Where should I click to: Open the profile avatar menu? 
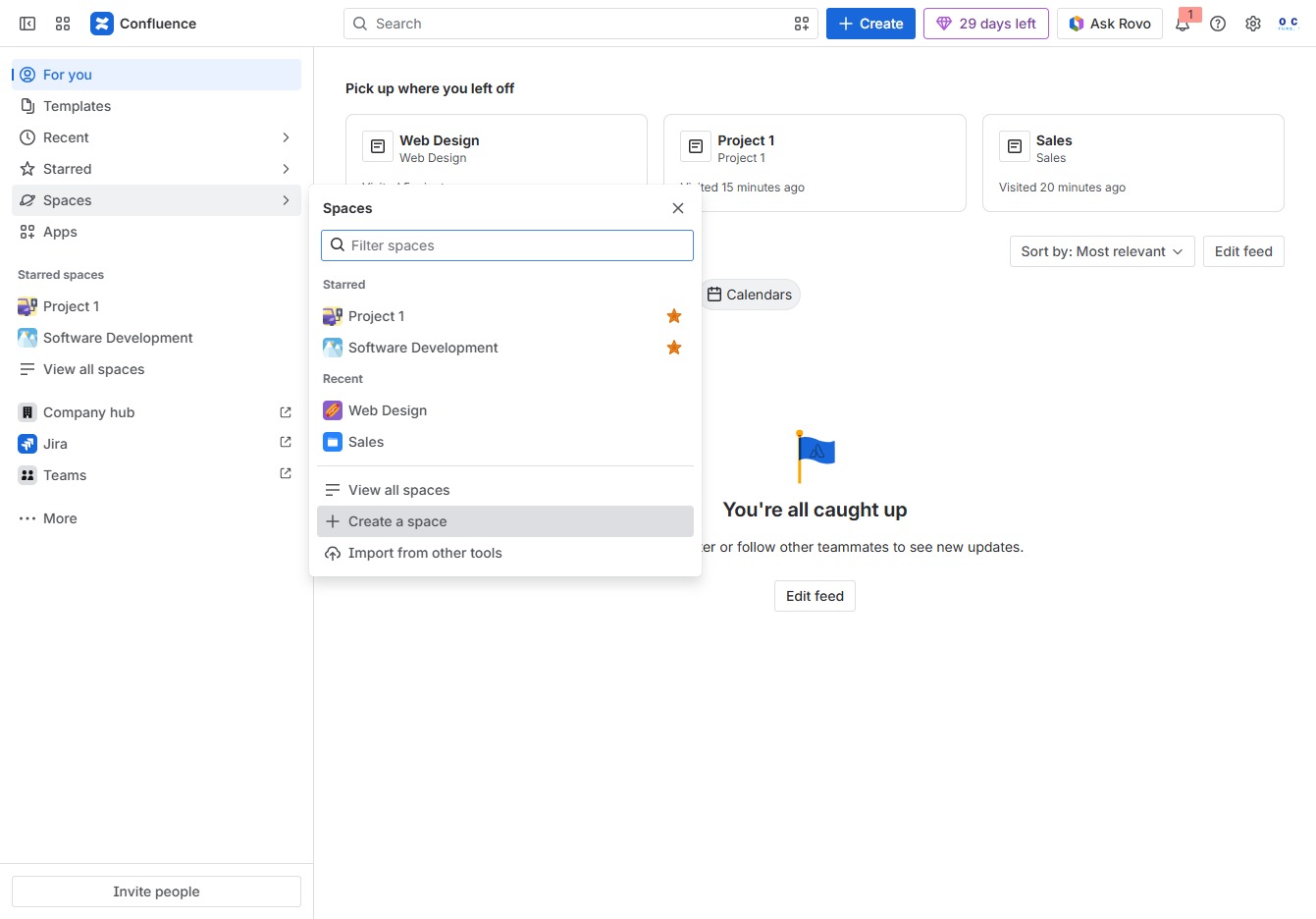point(1289,24)
